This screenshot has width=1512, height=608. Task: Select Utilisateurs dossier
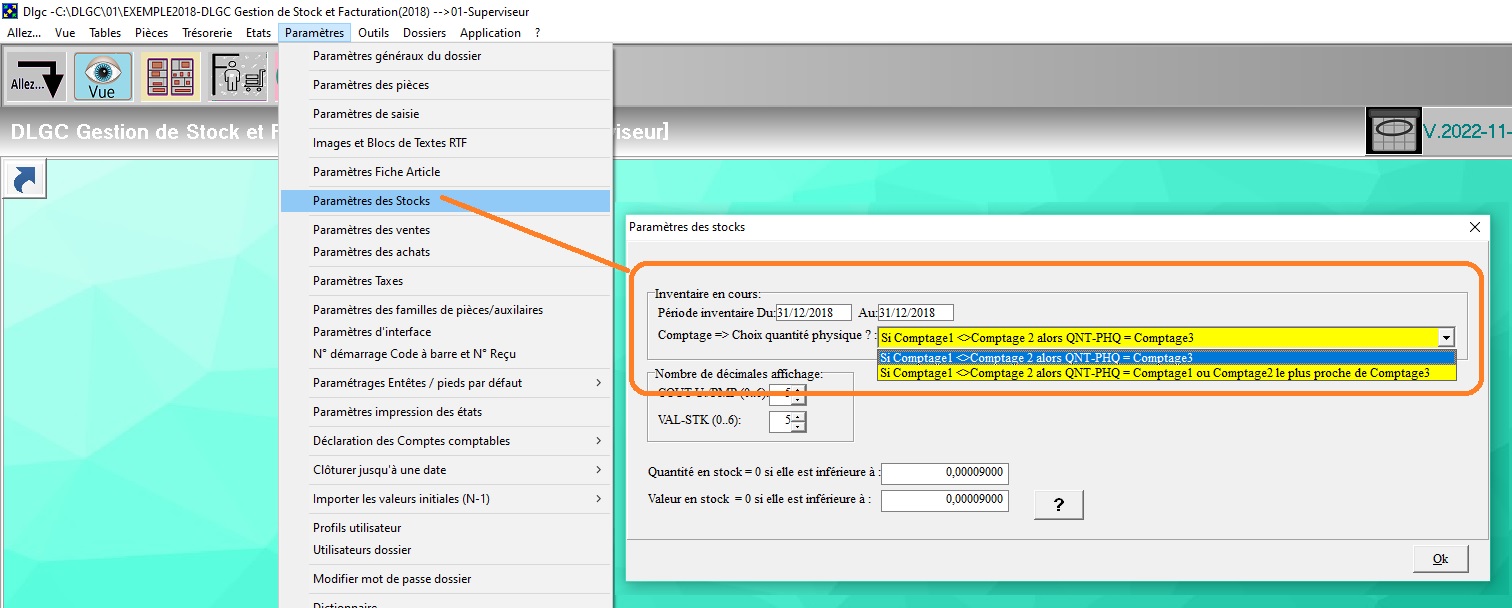[x=445, y=550]
